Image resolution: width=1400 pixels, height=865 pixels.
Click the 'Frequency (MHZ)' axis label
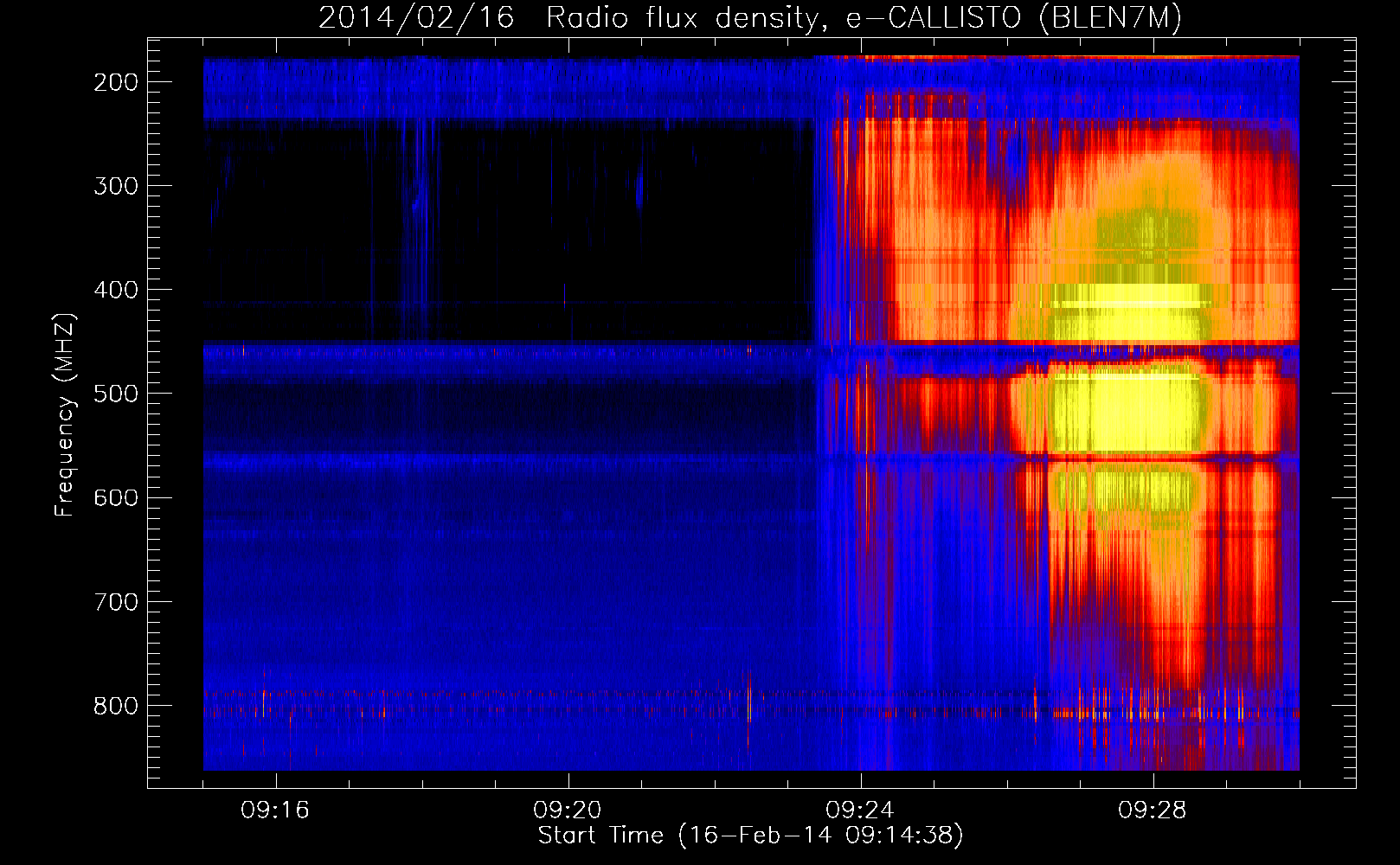65,414
